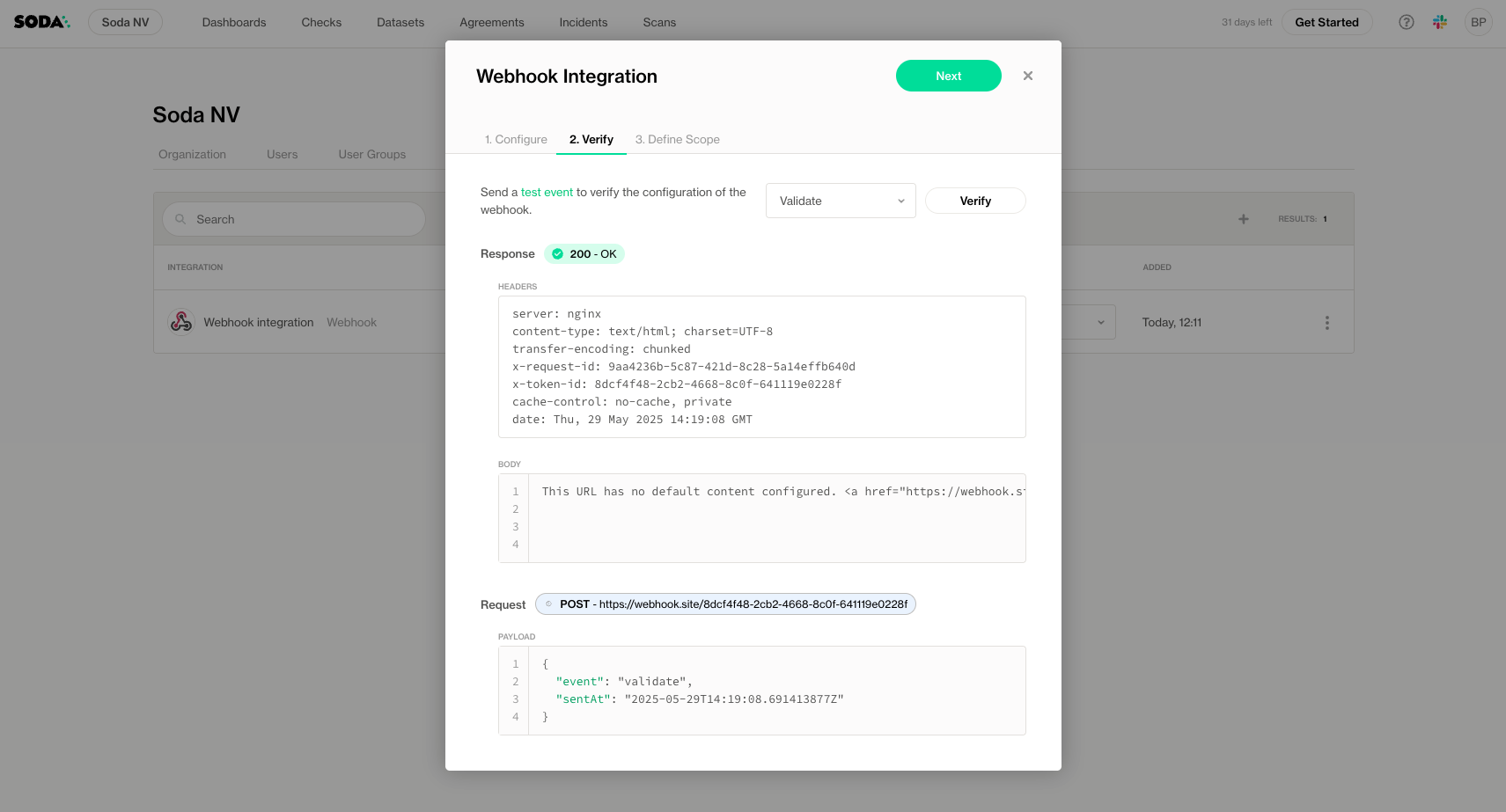Open the BP user avatar menu

[1478, 22]
